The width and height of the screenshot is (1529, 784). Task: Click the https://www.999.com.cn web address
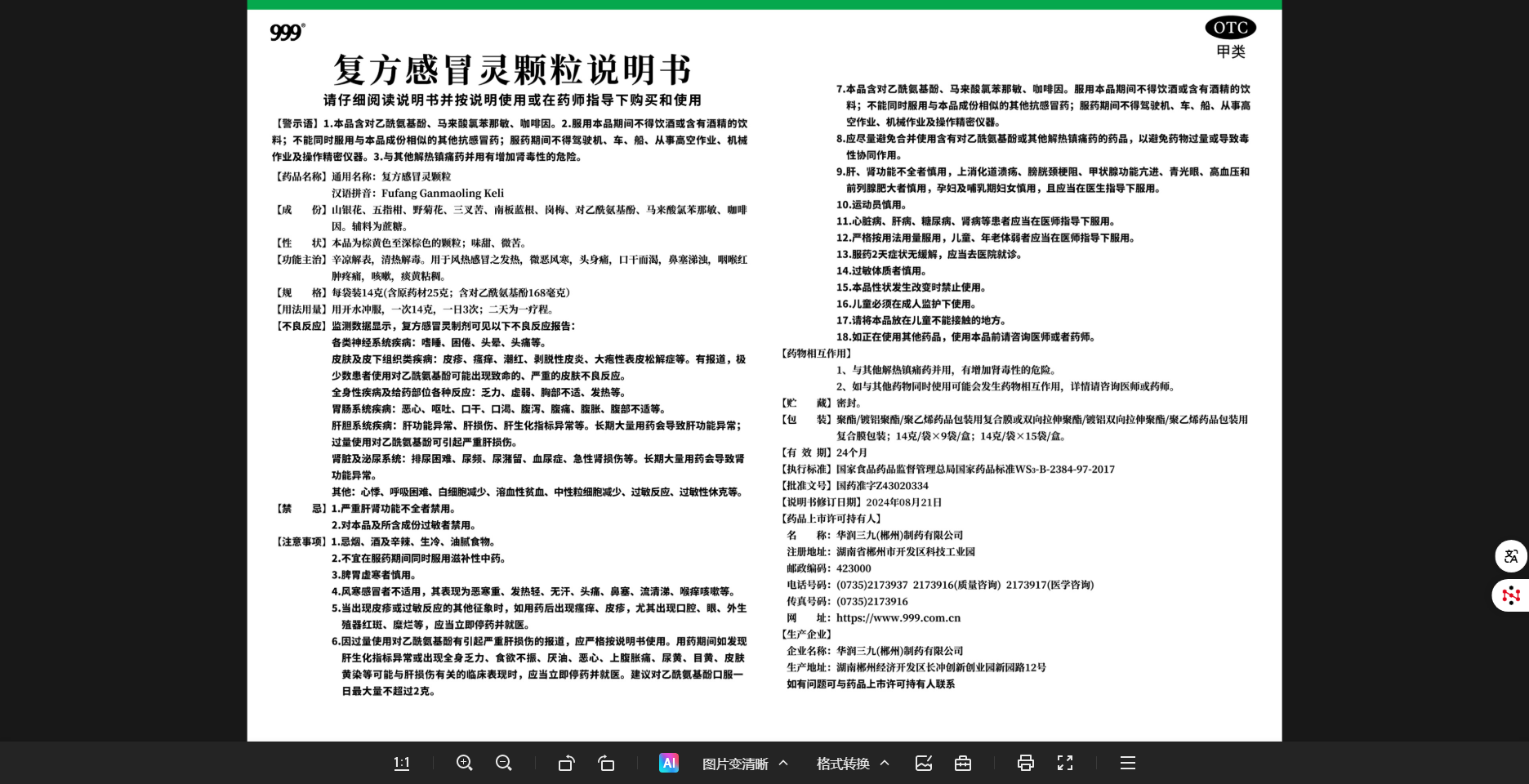click(898, 618)
